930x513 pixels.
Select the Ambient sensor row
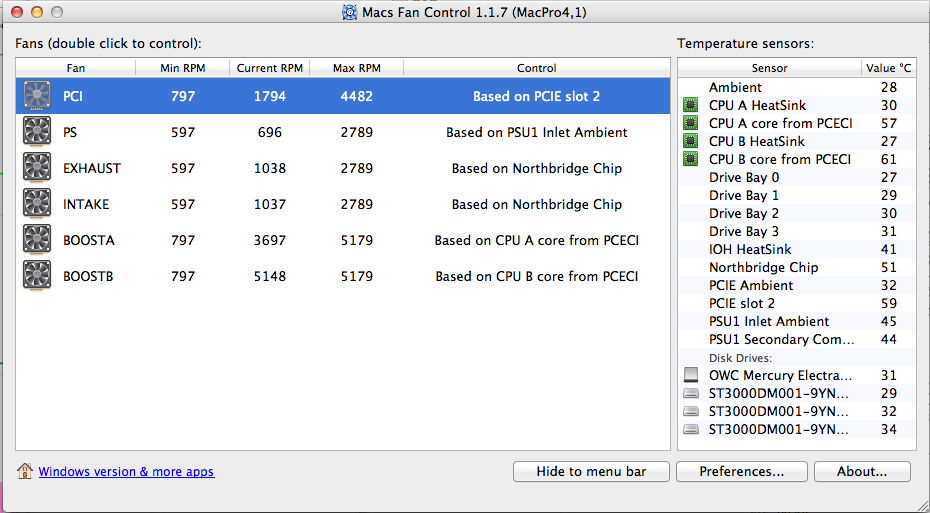[x=797, y=87]
